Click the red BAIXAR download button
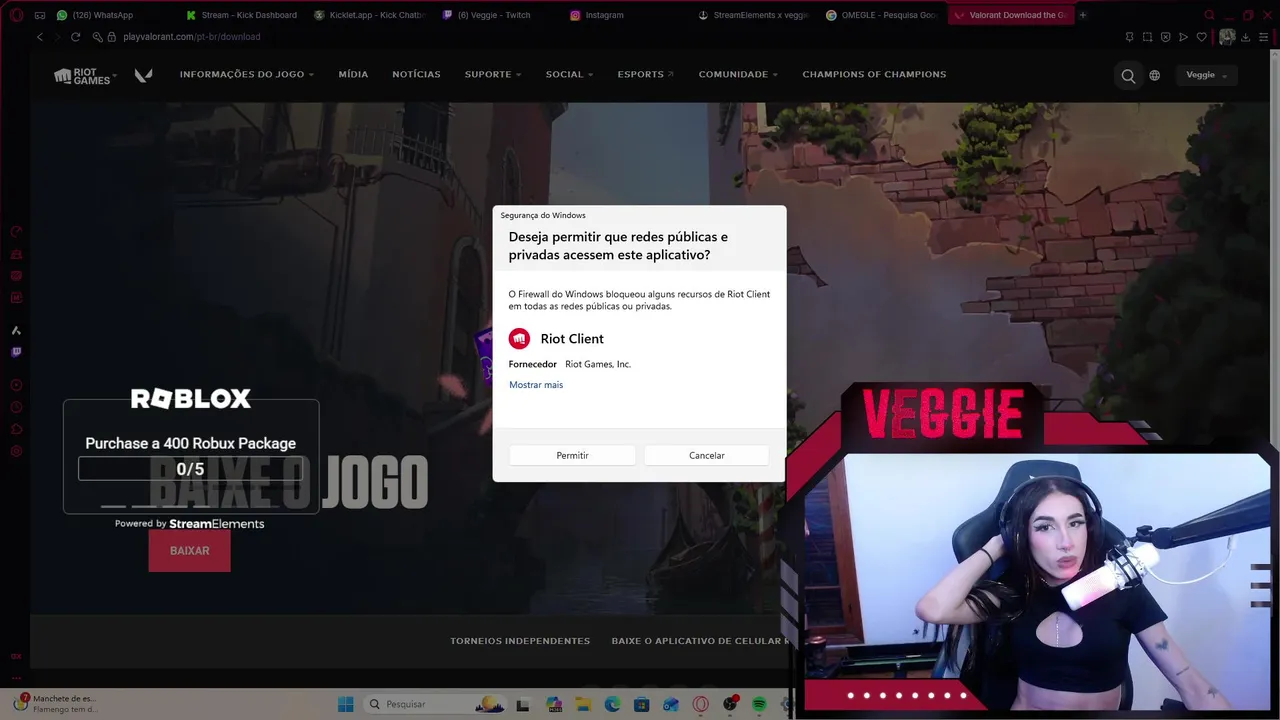Image resolution: width=1280 pixels, height=720 pixels. click(189, 551)
